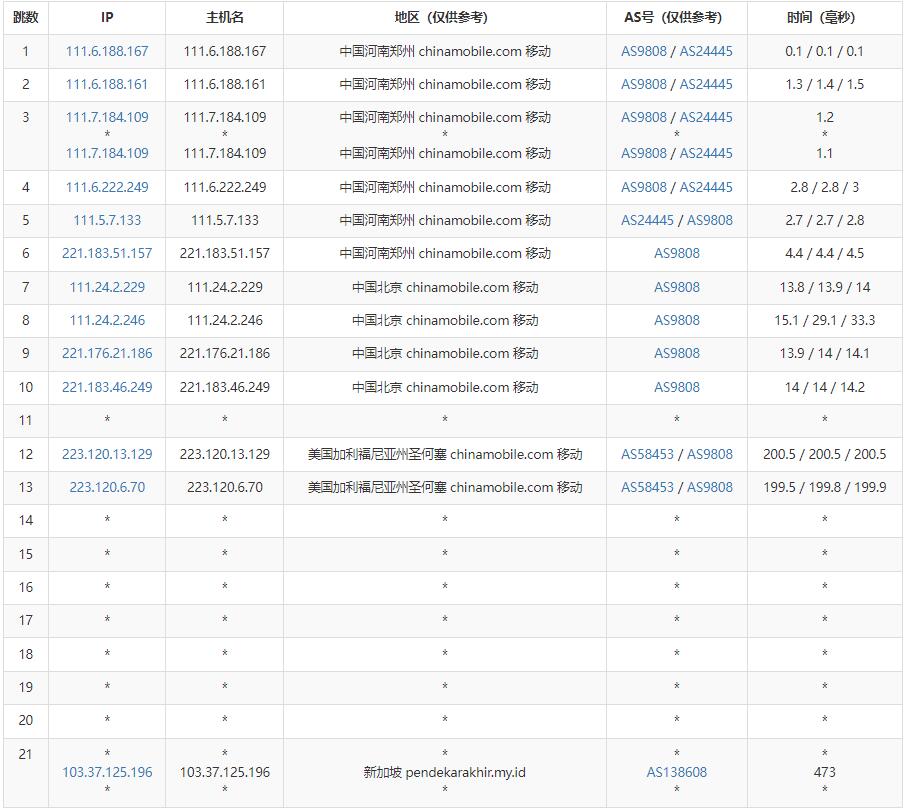Select the 时间 (毫秒) column header
Screen dimensions: 905x811
[824, 17]
